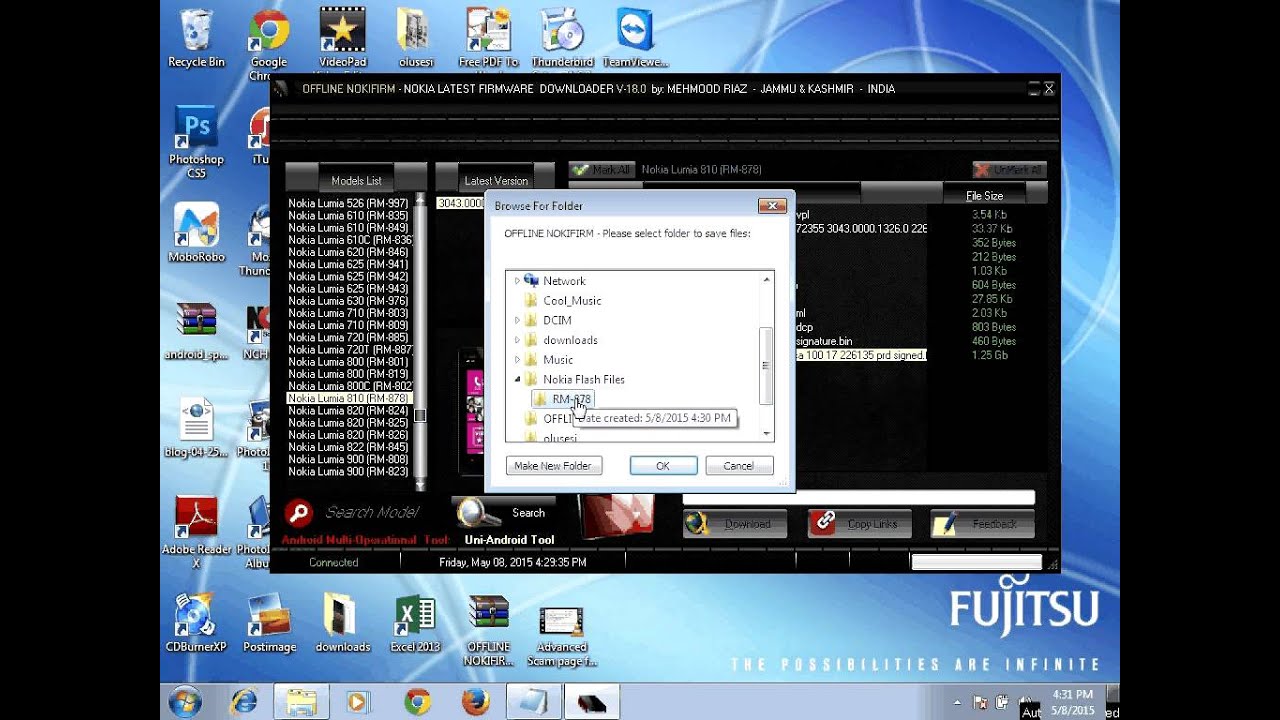Select Nokia Lumia 810 (RM-878) model
1280x720 pixels.
[x=348, y=398]
